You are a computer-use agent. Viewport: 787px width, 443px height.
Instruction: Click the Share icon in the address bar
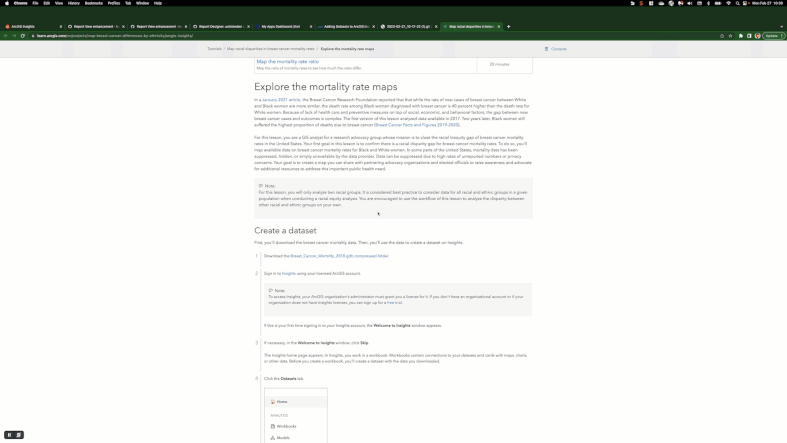722,36
